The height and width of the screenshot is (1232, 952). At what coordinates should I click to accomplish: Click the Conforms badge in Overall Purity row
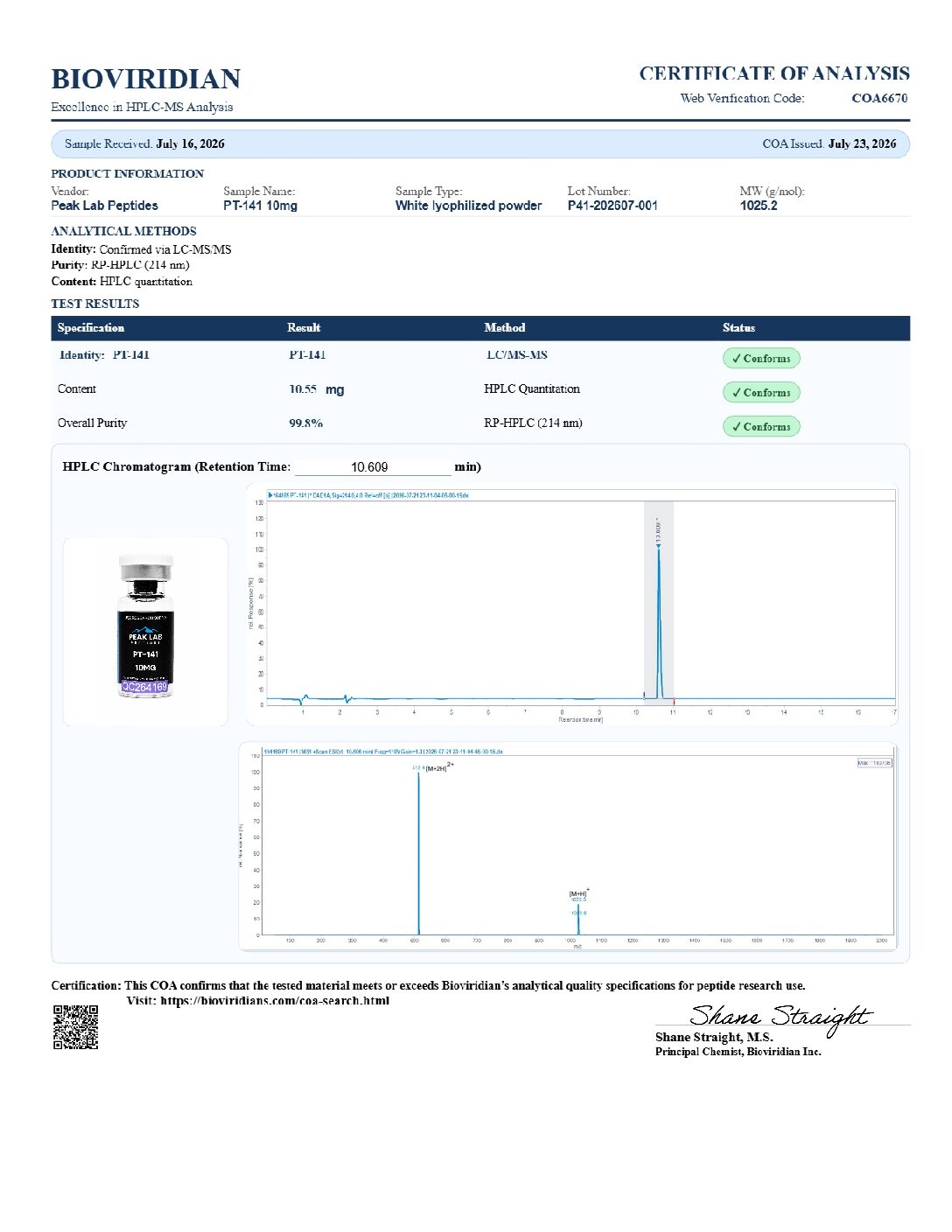point(761,427)
